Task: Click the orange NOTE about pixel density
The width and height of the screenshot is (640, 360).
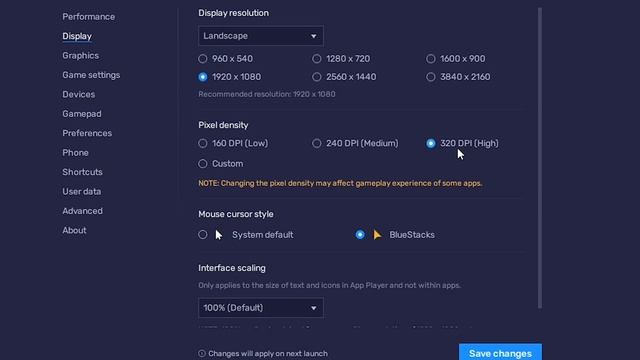Action: coord(340,183)
